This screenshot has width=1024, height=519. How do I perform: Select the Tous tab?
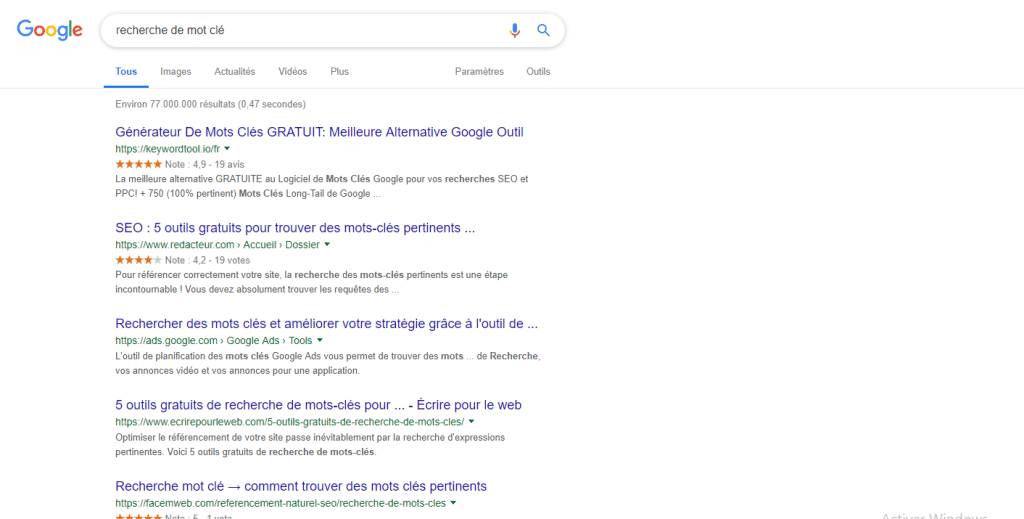point(126,72)
